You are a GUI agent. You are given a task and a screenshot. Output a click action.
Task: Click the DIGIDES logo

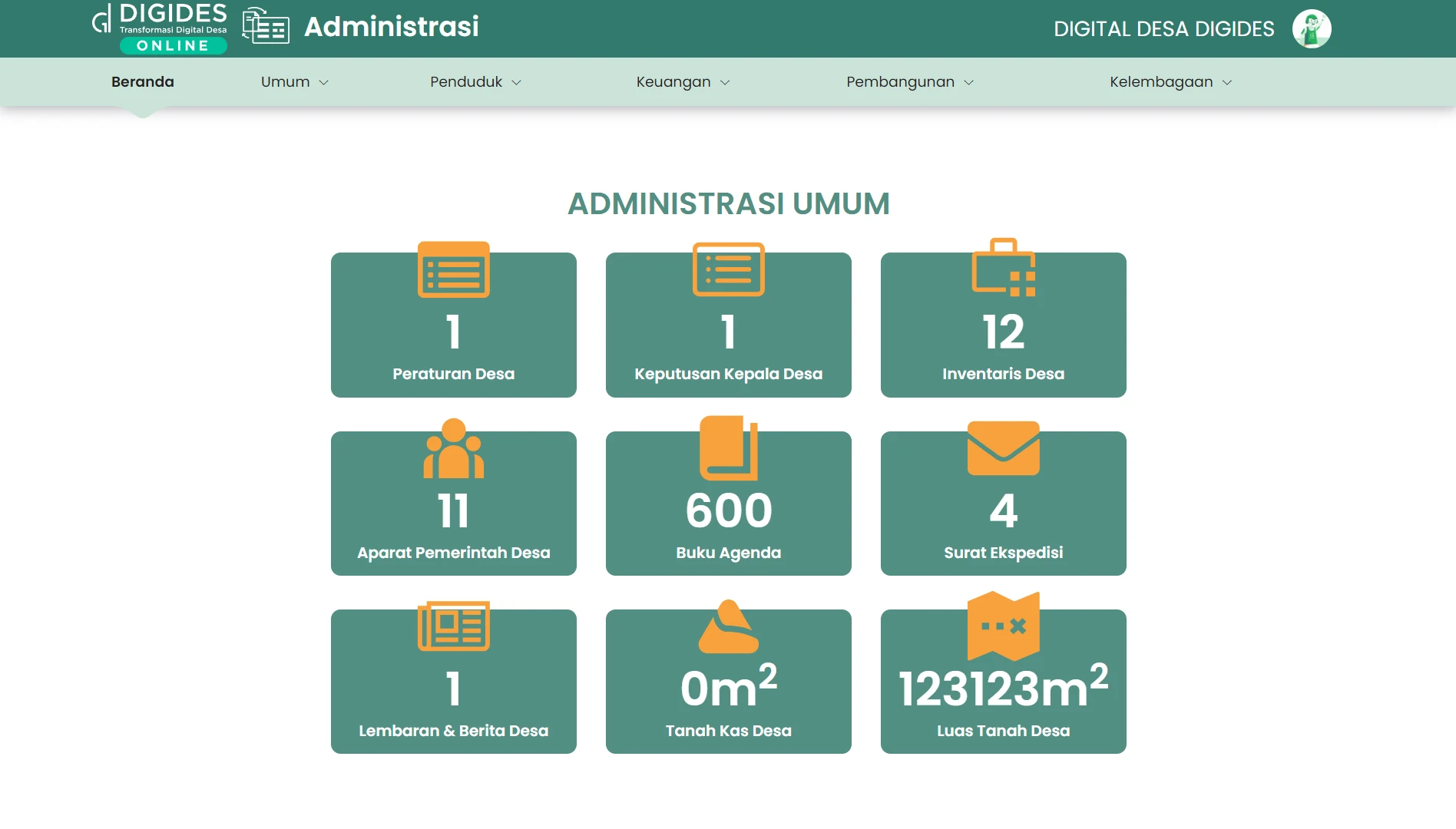click(x=160, y=28)
